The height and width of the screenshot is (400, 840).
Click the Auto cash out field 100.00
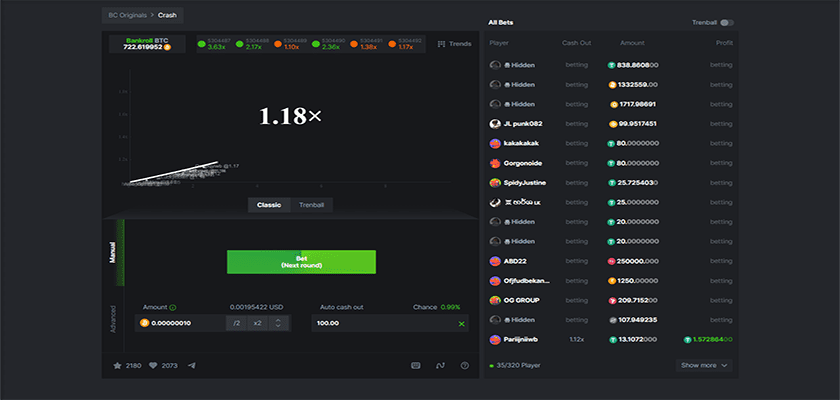[390, 323]
